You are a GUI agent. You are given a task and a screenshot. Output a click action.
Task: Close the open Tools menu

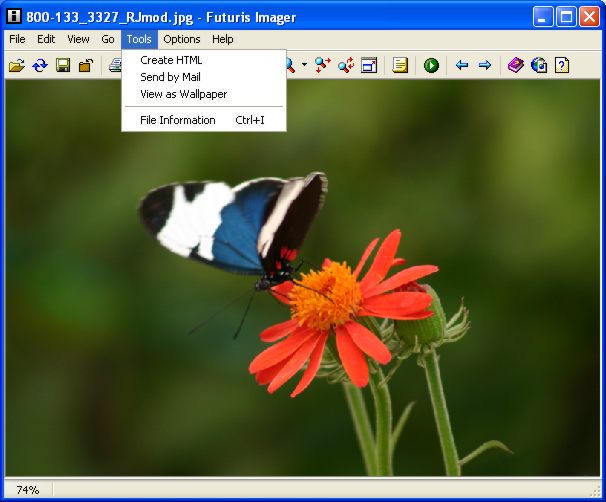(x=139, y=39)
